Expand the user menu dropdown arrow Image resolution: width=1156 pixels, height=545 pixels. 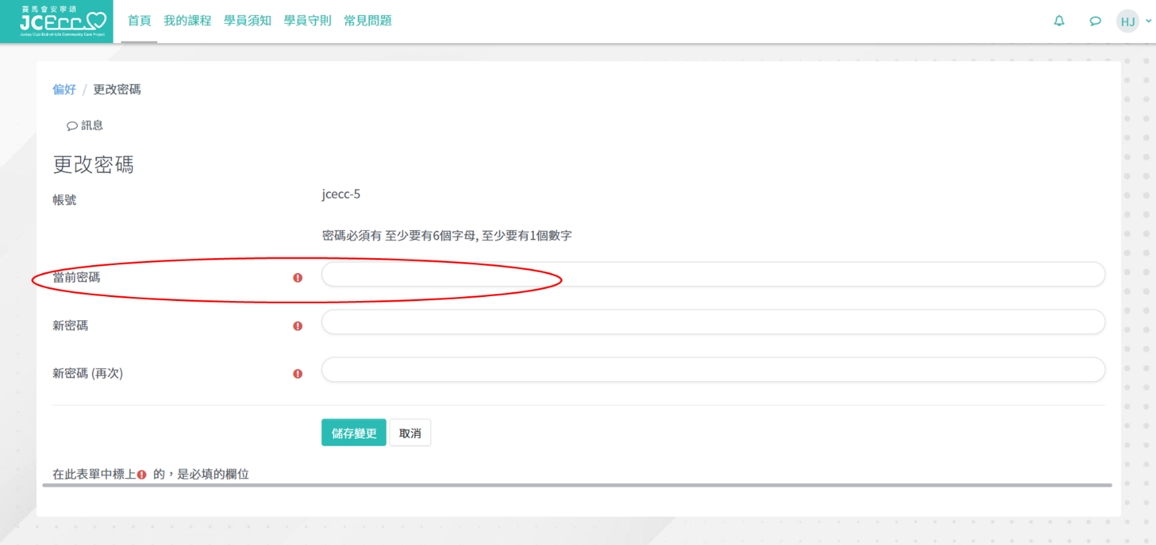point(1148,21)
